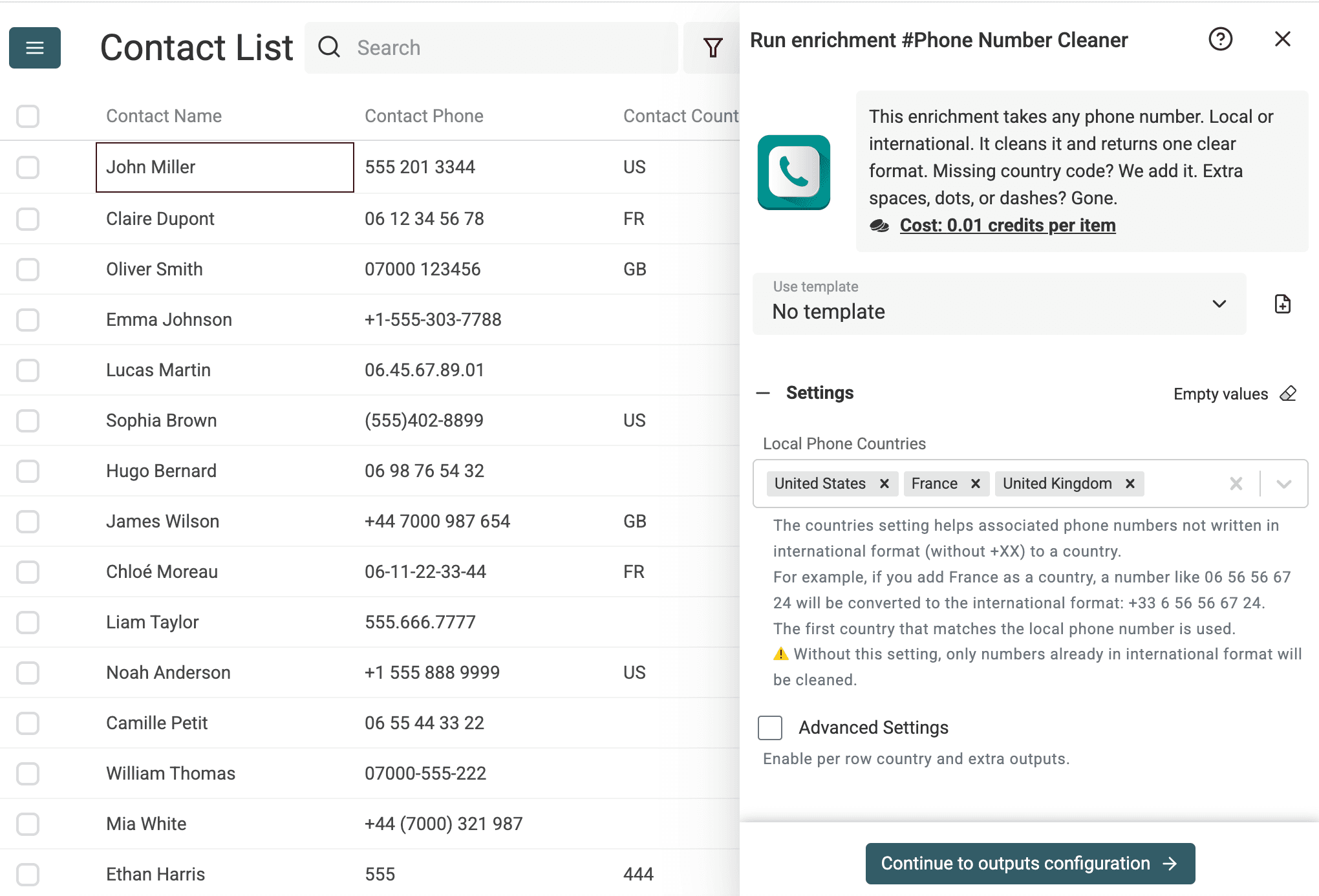1319x896 pixels.
Task: Remove United States country tag
Action: click(885, 484)
